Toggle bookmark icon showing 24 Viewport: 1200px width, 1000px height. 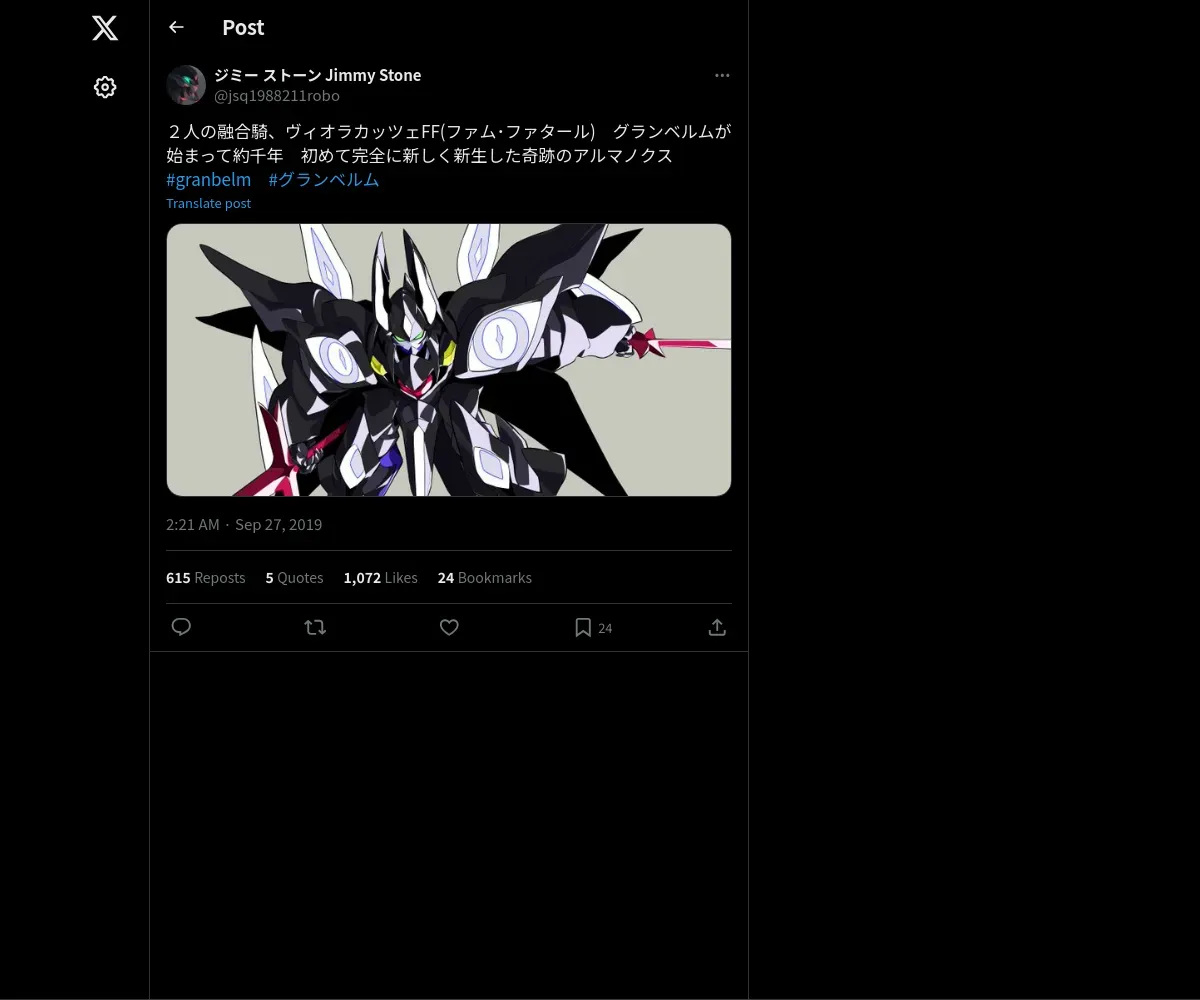tap(593, 627)
